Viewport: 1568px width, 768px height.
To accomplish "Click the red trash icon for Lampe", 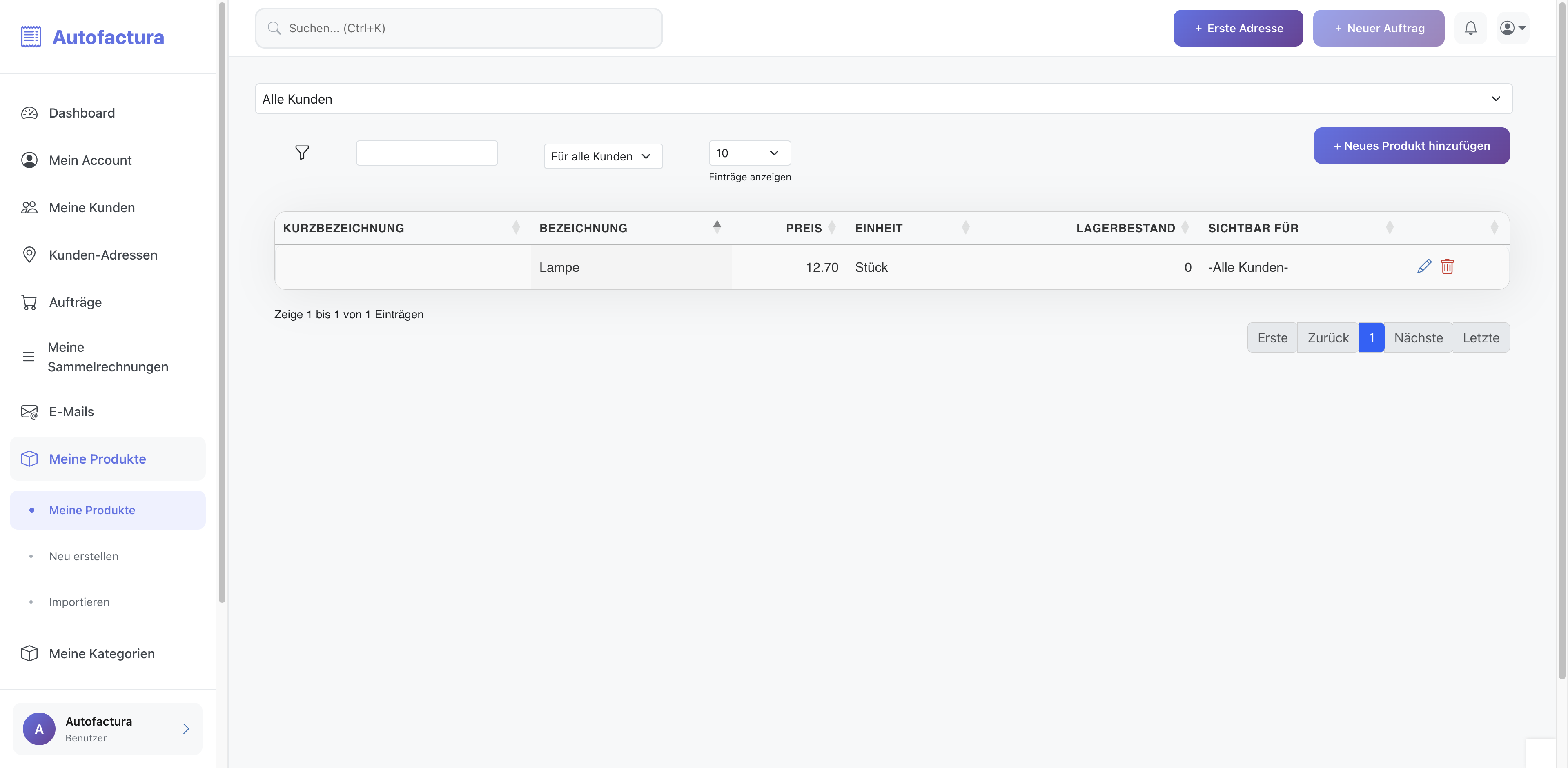I will [1447, 266].
